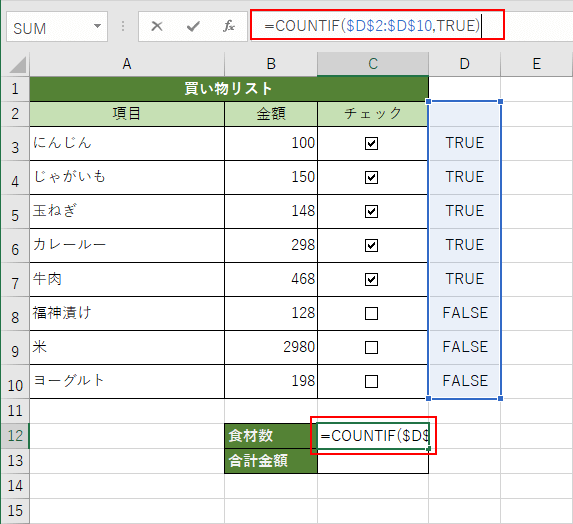Image resolution: width=573 pixels, height=524 pixels.
Task: Select empty cell C13 next to 合計金額
Action: click(373, 461)
